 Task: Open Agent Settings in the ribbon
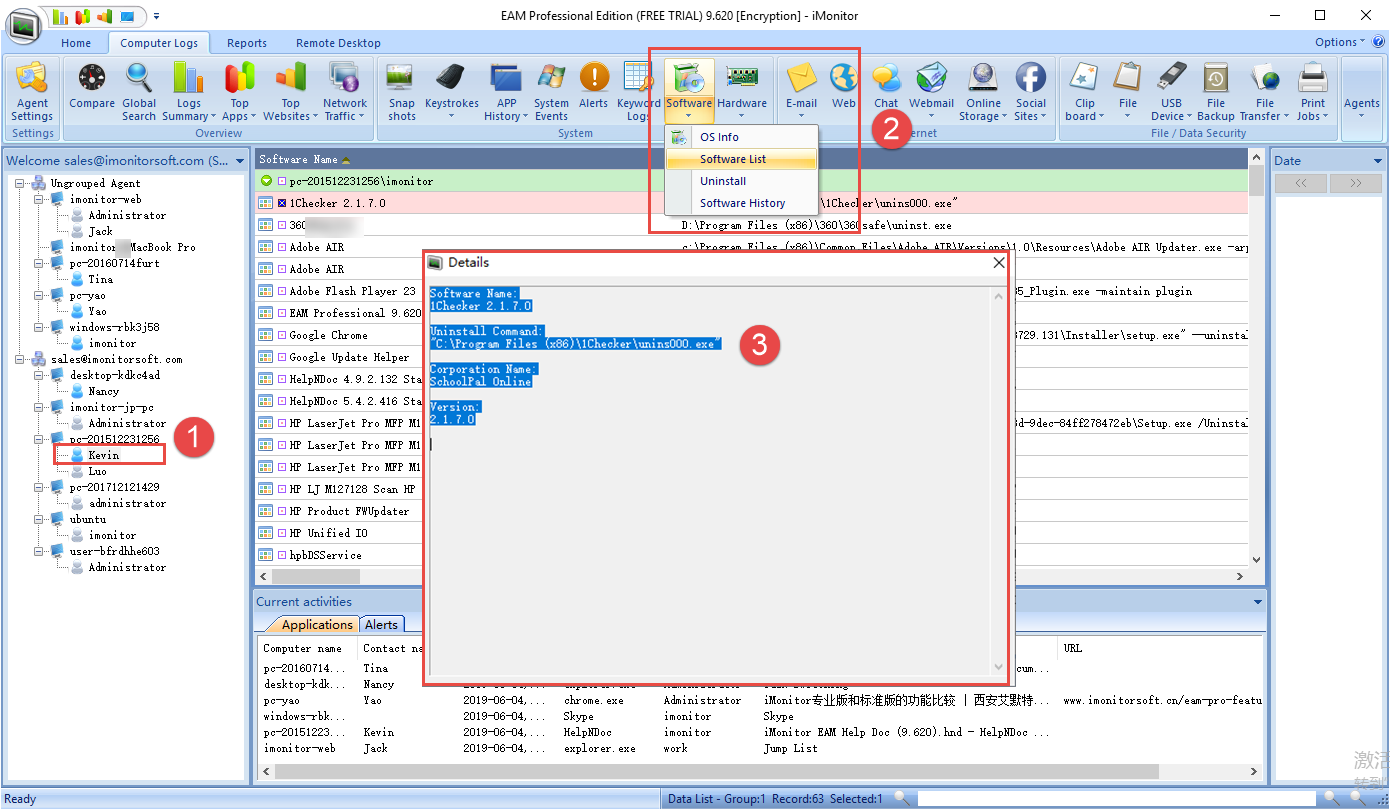pos(32,92)
